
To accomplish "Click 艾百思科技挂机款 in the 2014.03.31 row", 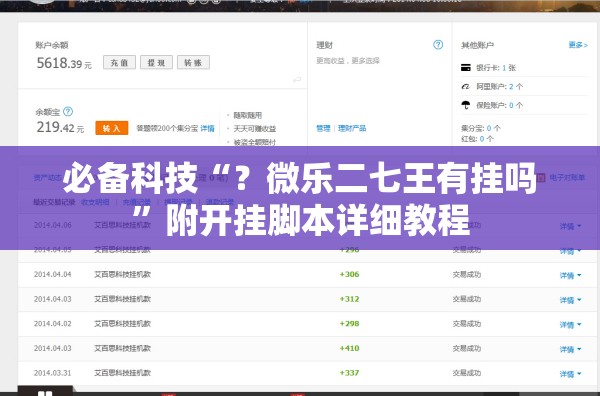I will [x=122, y=373].
